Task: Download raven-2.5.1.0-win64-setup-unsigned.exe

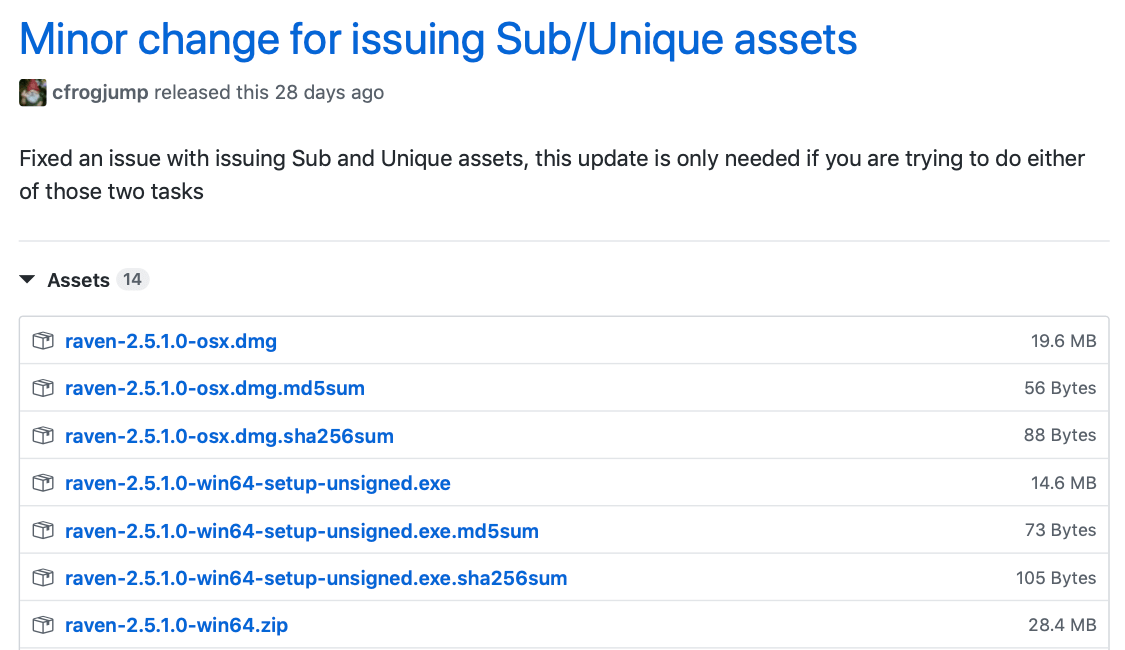Action: pos(257,483)
